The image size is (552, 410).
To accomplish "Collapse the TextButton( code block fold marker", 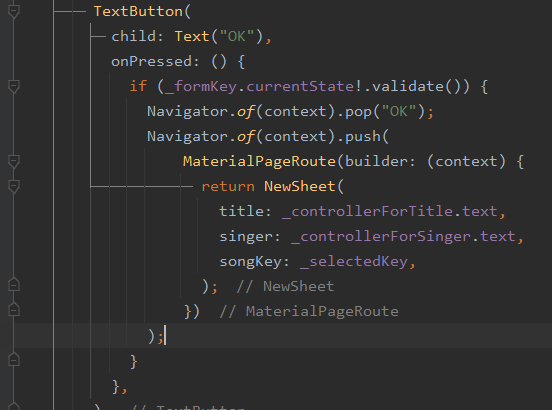I will click(14, 11).
